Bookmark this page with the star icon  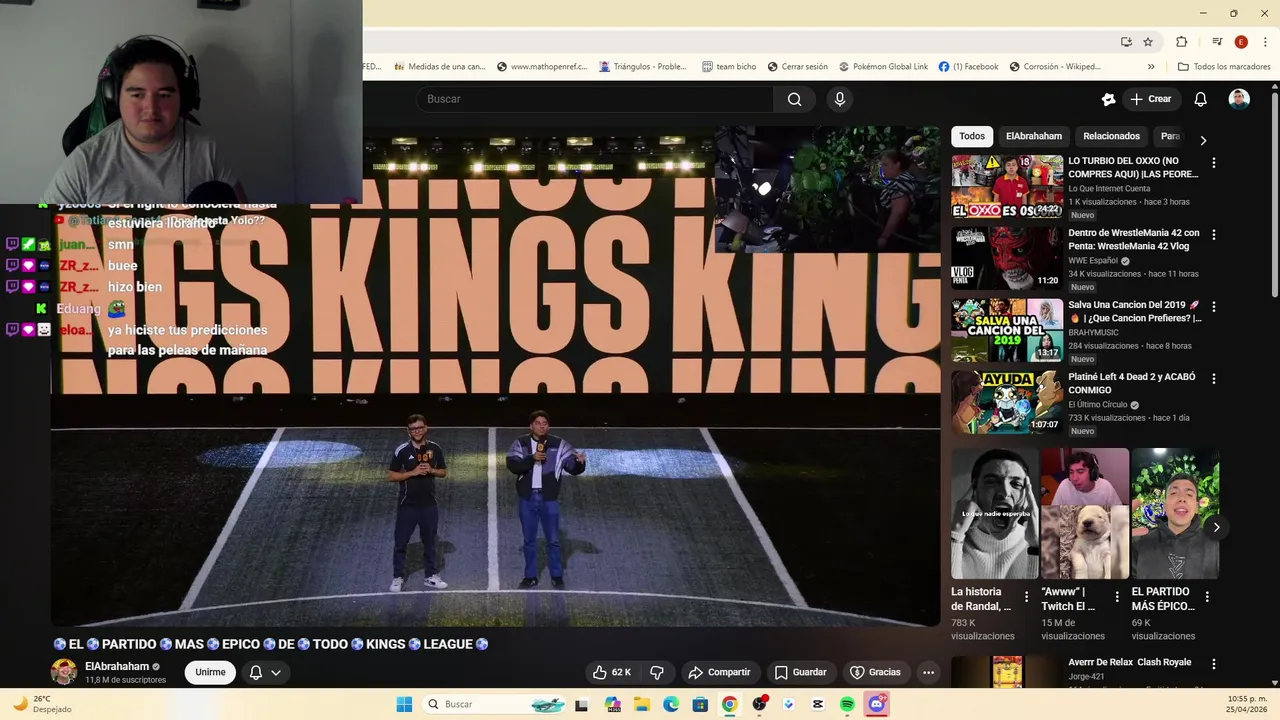[x=1148, y=42]
